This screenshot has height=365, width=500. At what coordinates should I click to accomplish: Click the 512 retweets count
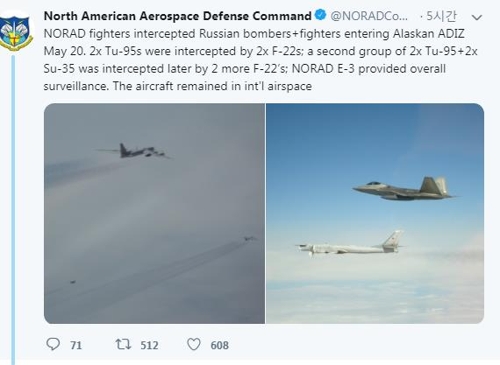pos(149,345)
